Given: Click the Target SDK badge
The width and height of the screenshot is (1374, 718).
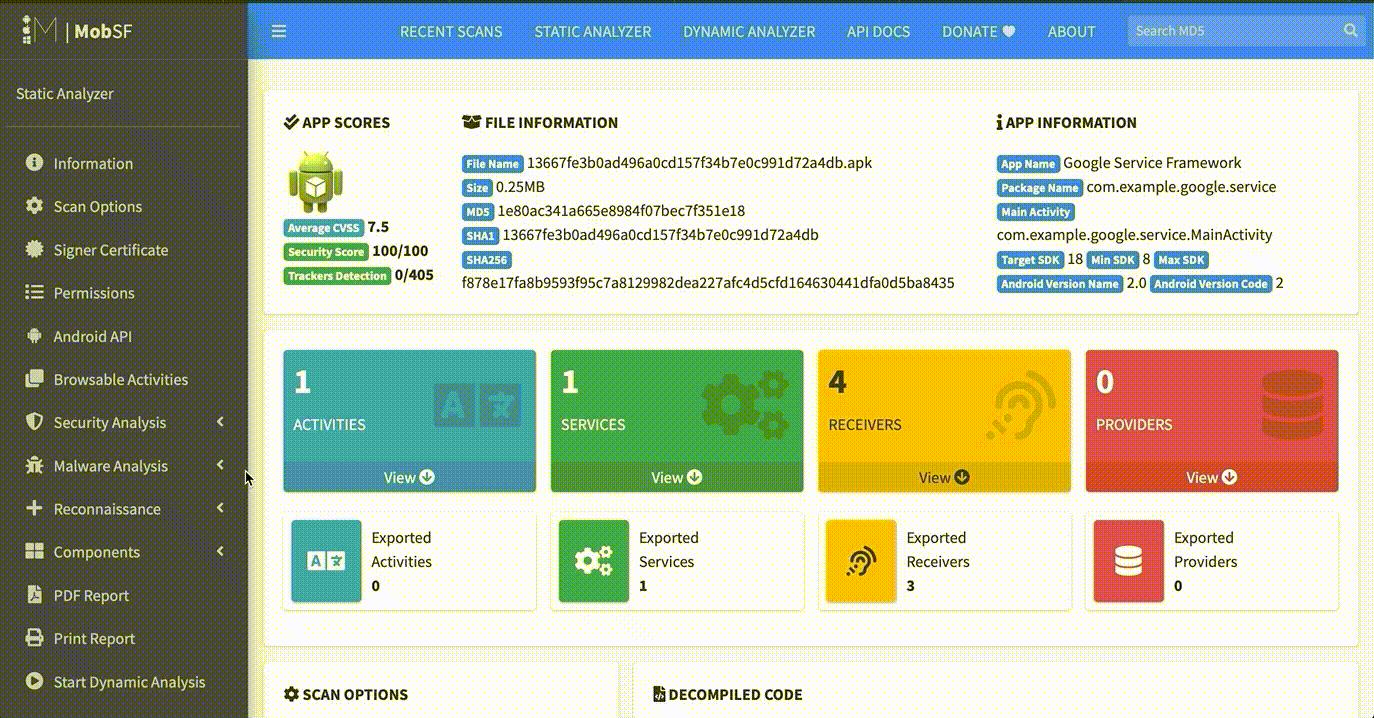Looking at the screenshot, I should click(1030, 260).
